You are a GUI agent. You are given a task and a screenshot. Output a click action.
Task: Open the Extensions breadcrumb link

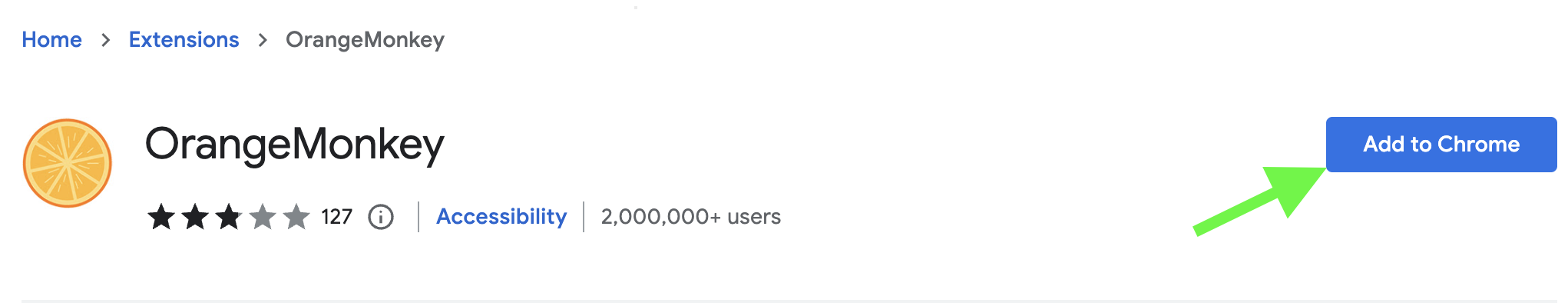click(184, 40)
